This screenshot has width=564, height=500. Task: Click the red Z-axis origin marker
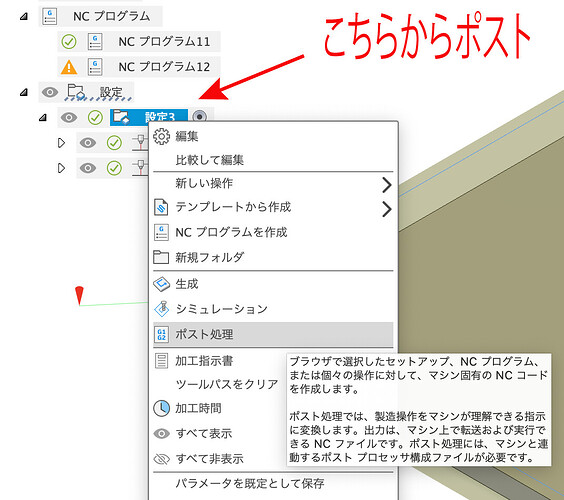click(x=79, y=296)
